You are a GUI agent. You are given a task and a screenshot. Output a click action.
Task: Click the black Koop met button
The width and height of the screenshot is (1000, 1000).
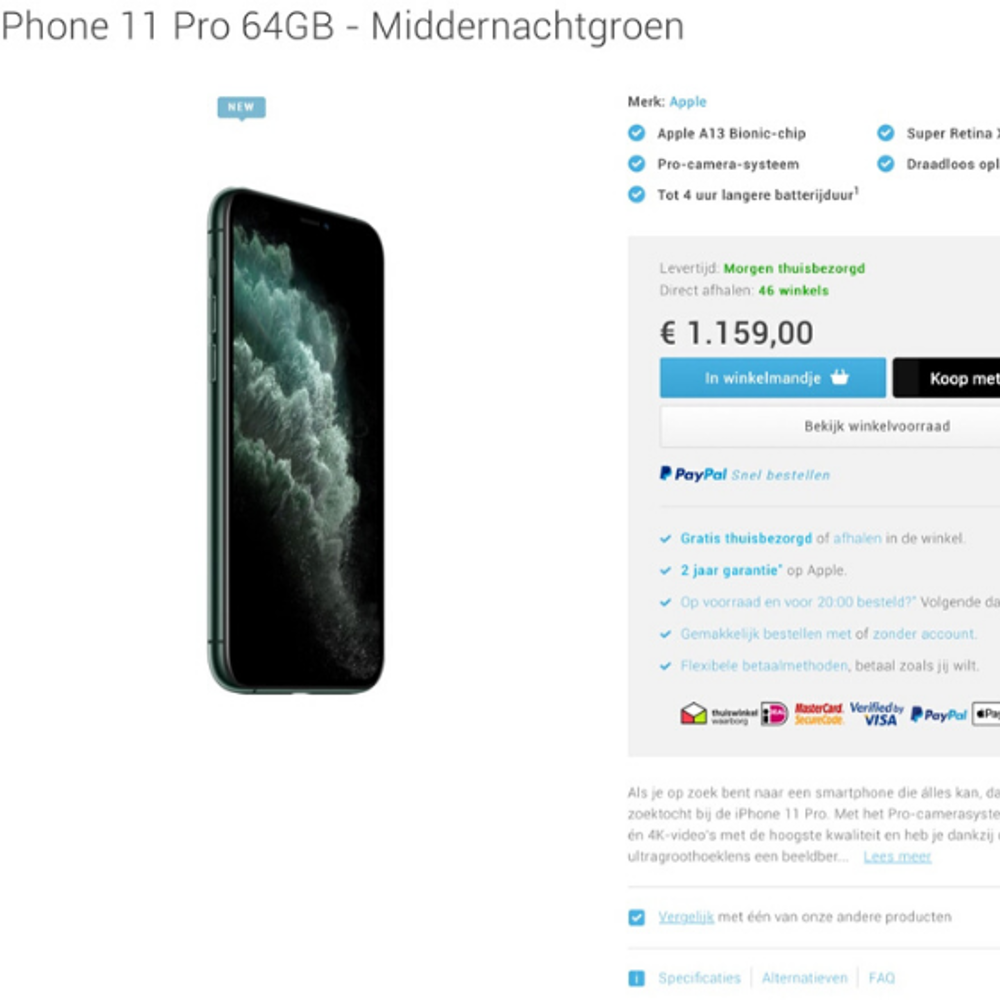click(946, 378)
